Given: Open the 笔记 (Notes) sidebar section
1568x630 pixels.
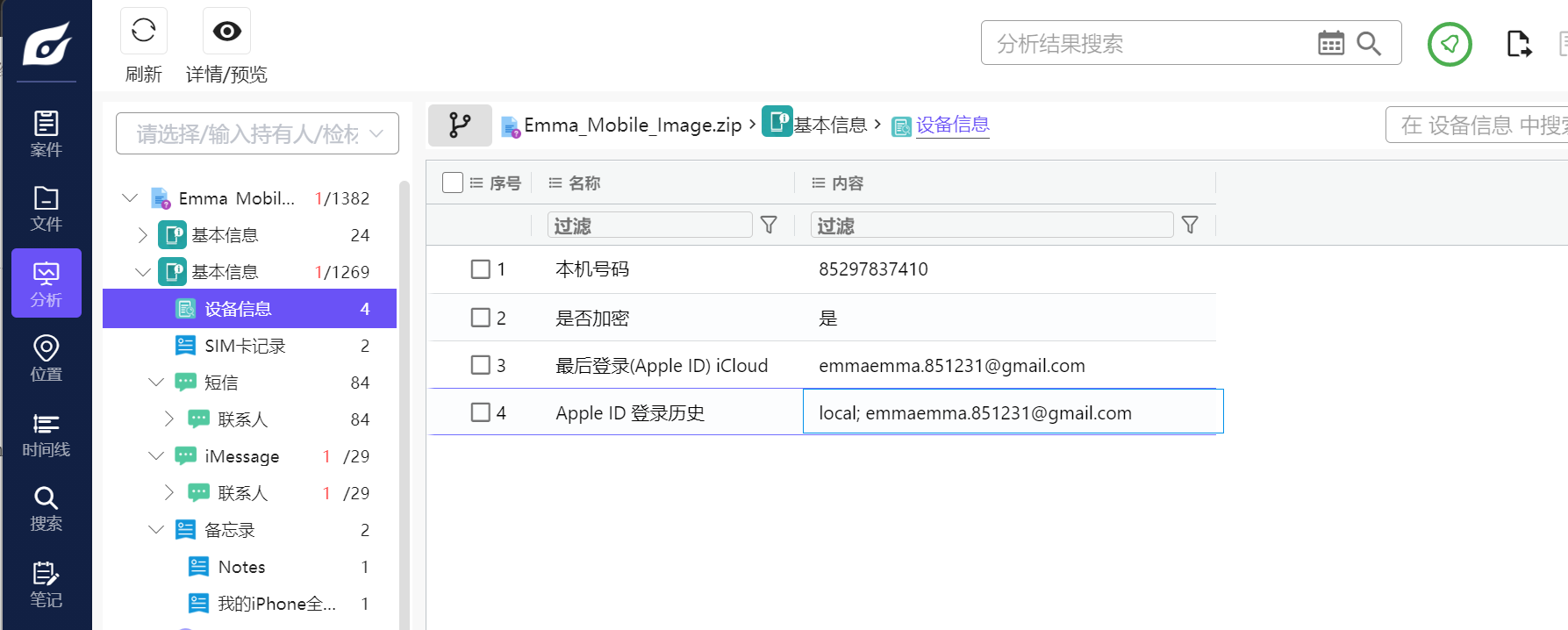Looking at the screenshot, I should (x=47, y=583).
